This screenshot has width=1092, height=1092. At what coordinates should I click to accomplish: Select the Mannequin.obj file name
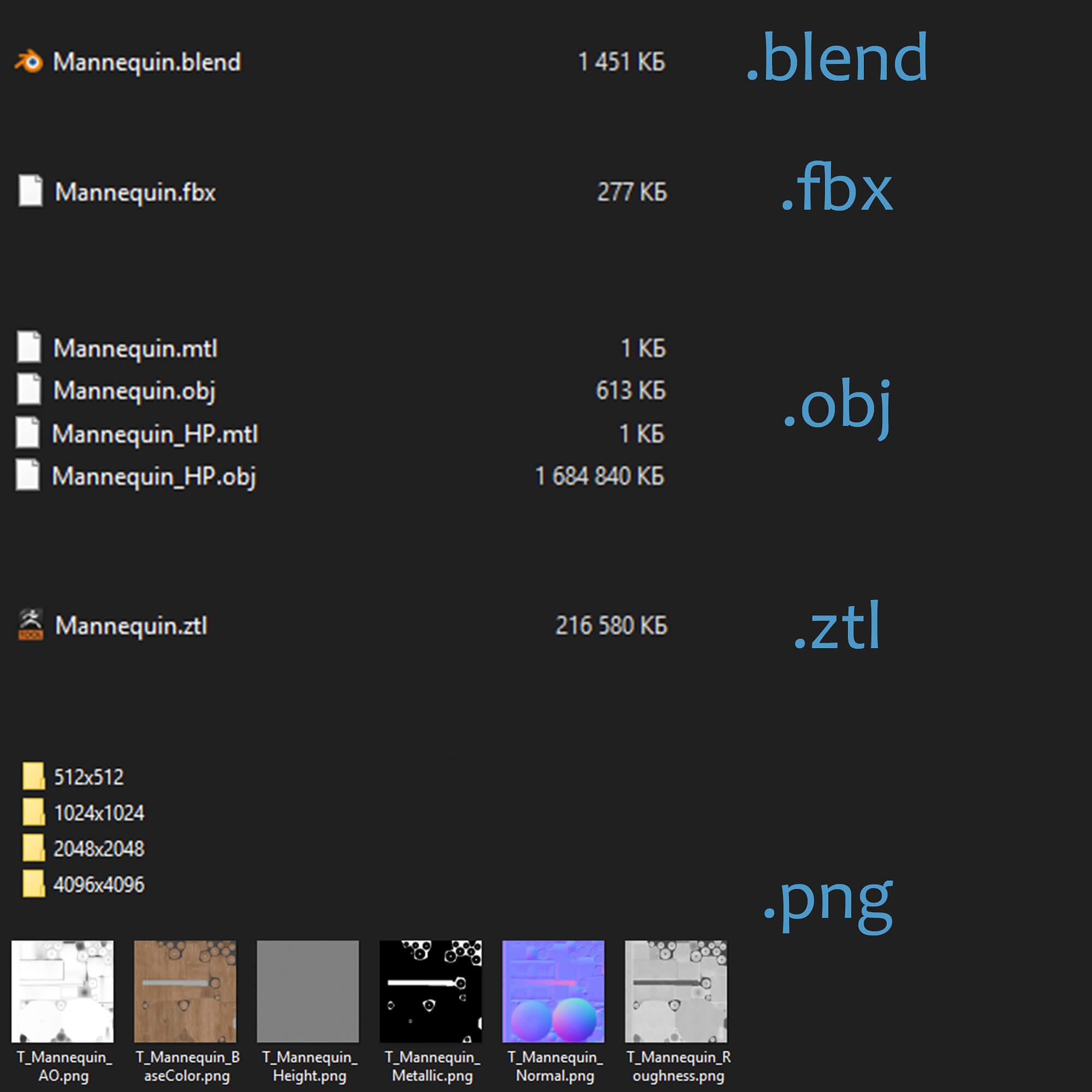(134, 390)
